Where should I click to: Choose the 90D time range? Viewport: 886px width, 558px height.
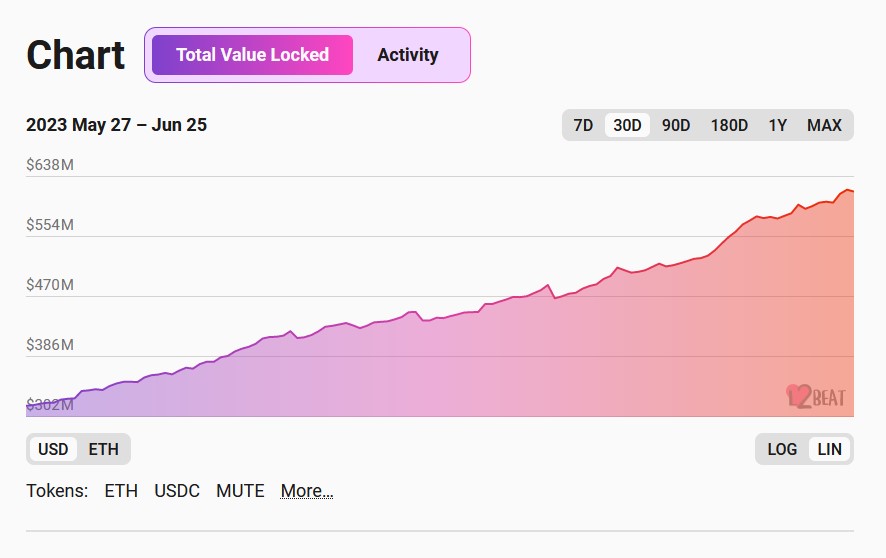[676, 125]
